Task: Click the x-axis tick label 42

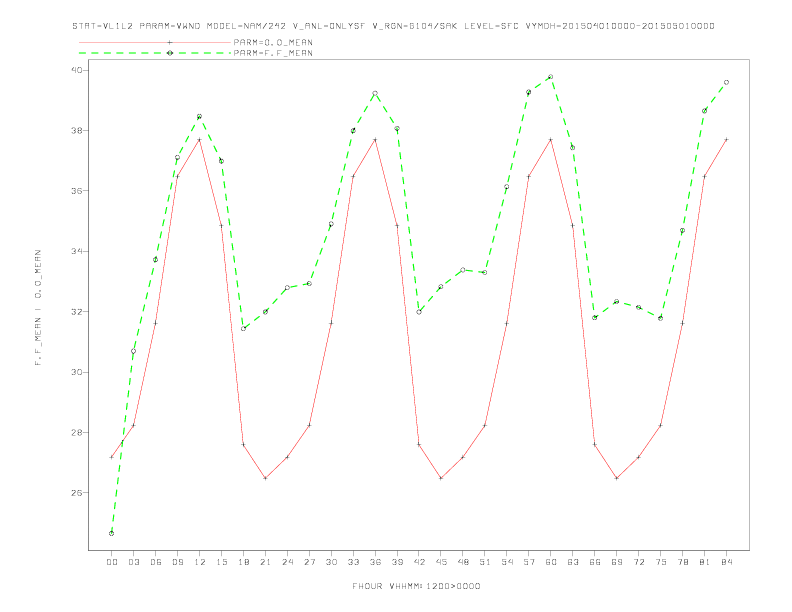Action: [x=419, y=562]
